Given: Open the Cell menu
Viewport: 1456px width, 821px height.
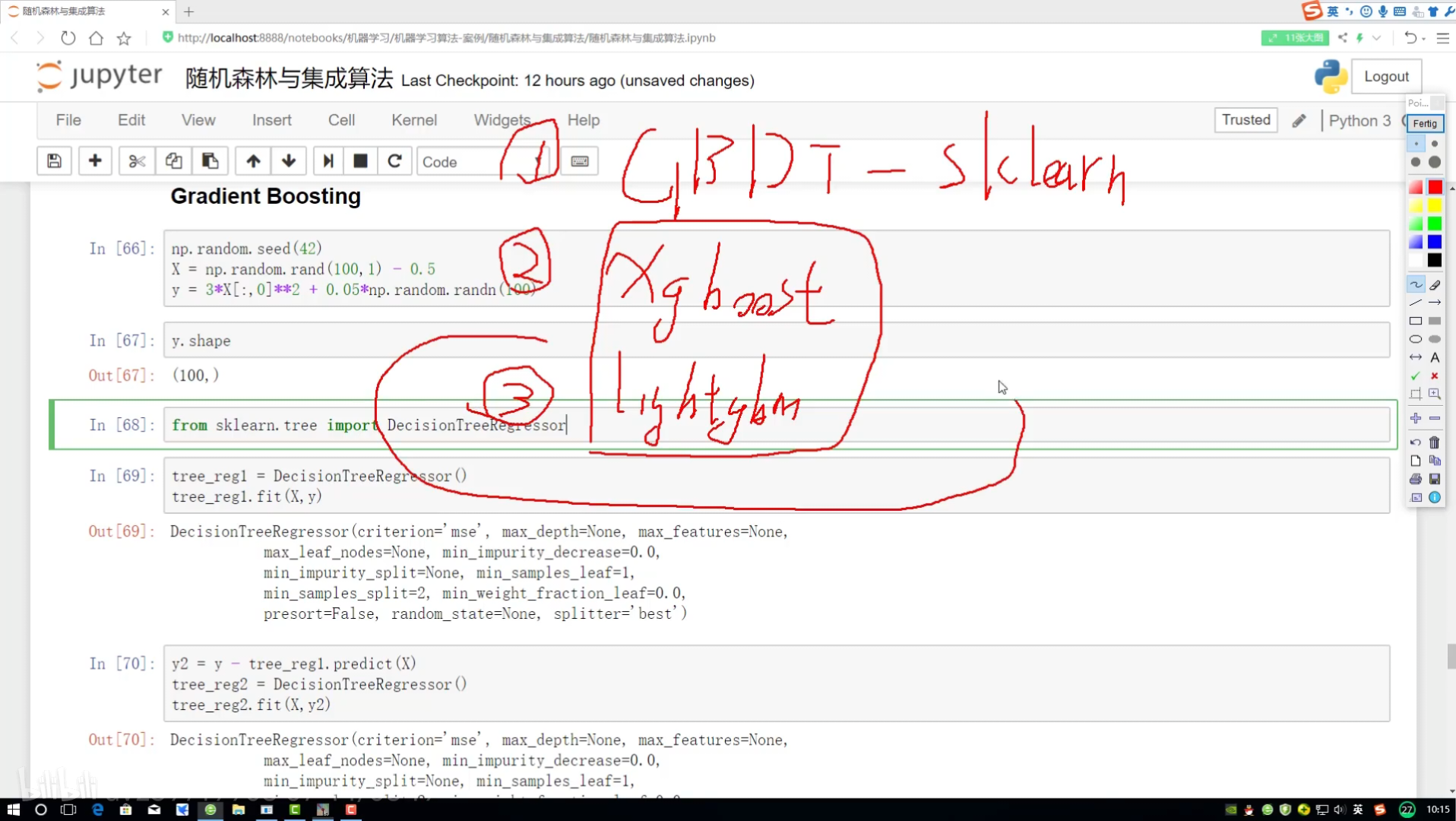Looking at the screenshot, I should (x=341, y=120).
